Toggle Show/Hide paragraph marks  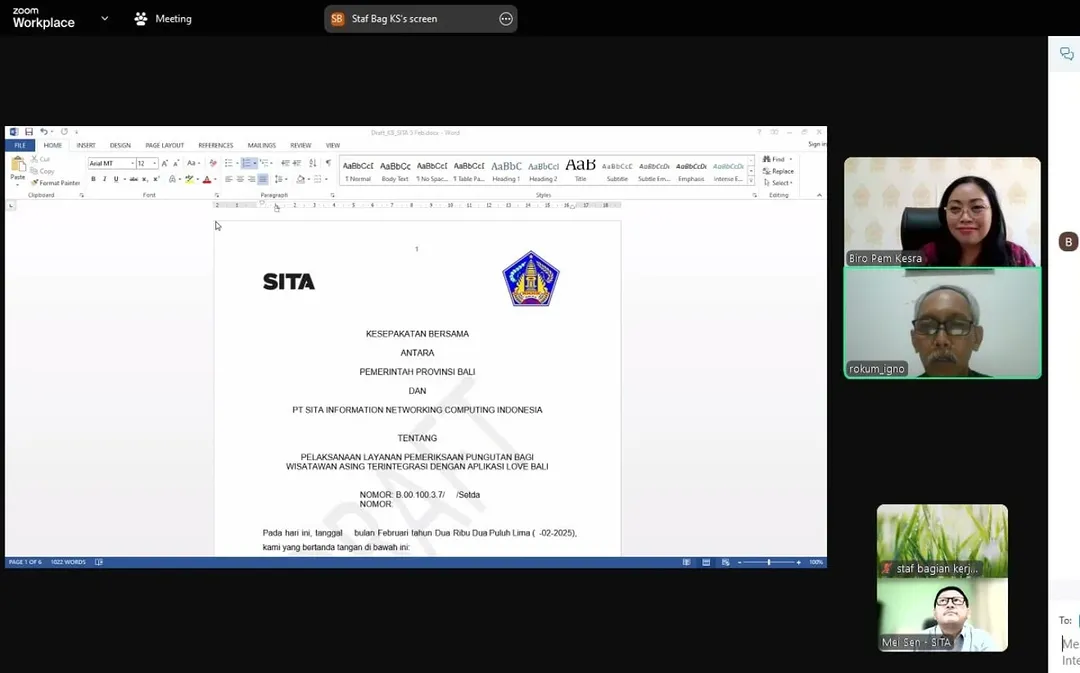(x=329, y=163)
